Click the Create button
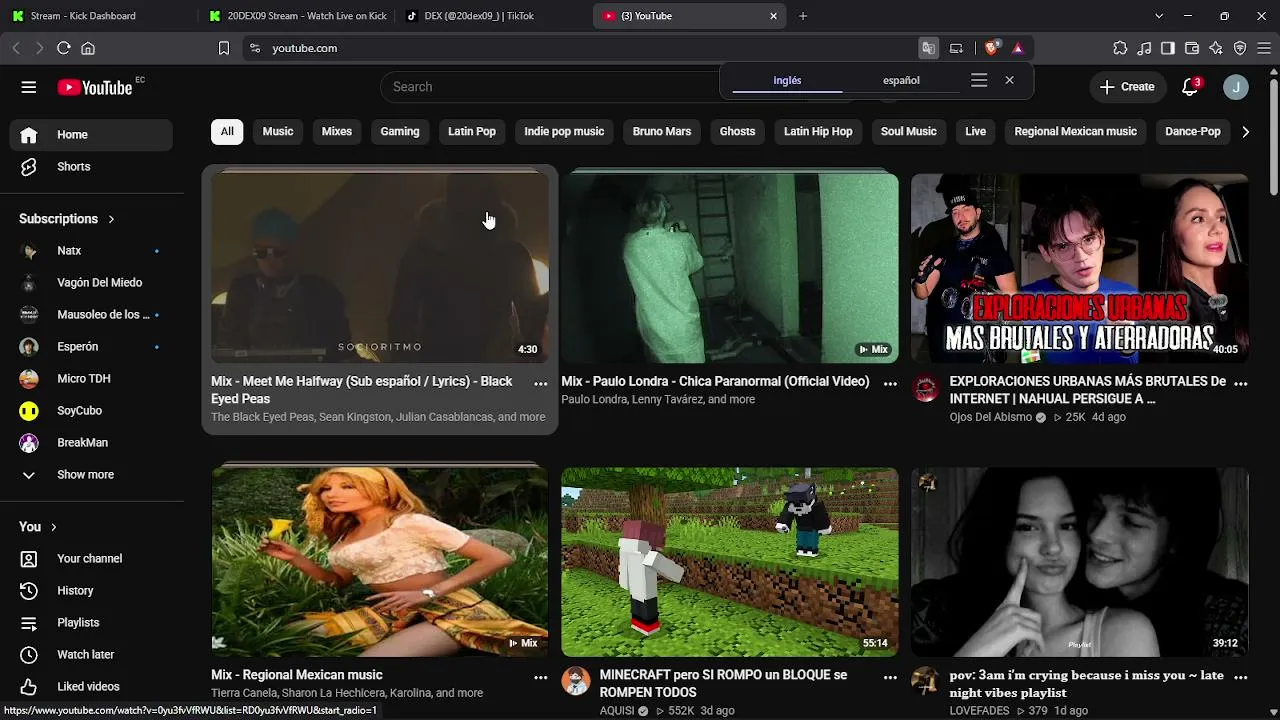1280x720 pixels. 1127,87
